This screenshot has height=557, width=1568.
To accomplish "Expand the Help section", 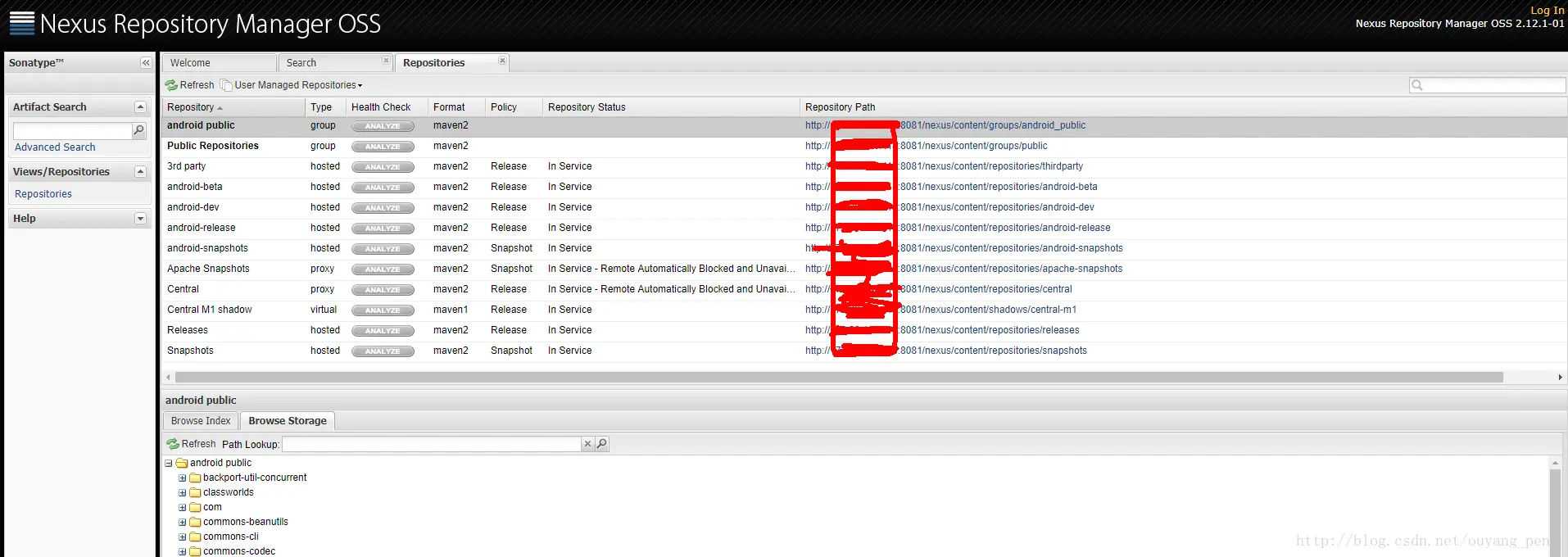I will pos(140,219).
